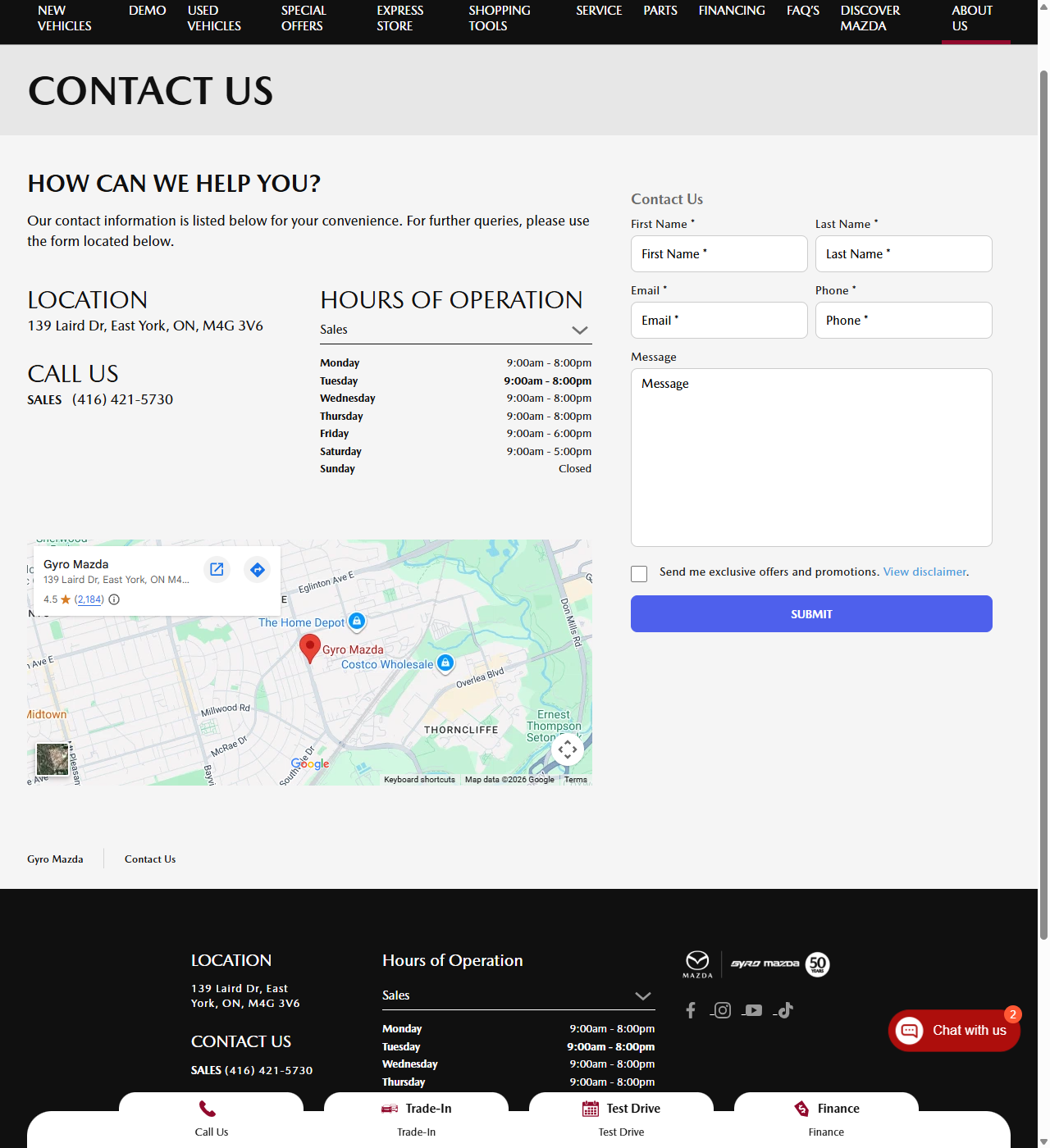Open Gyro Mazda map in new window icon
The image size is (1050, 1148).
click(217, 569)
